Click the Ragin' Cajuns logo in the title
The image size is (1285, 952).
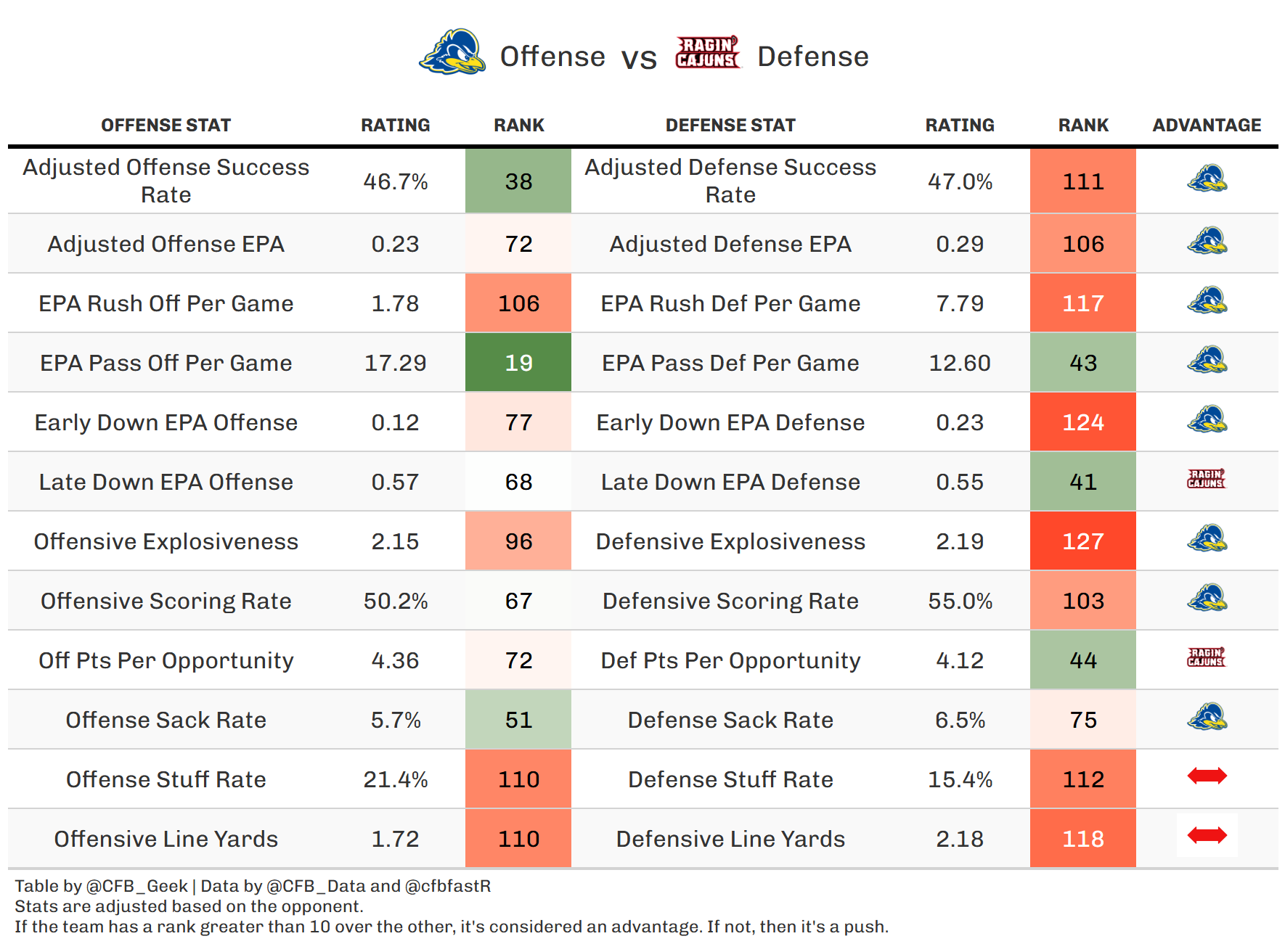pyautogui.click(x=707, y=53)
